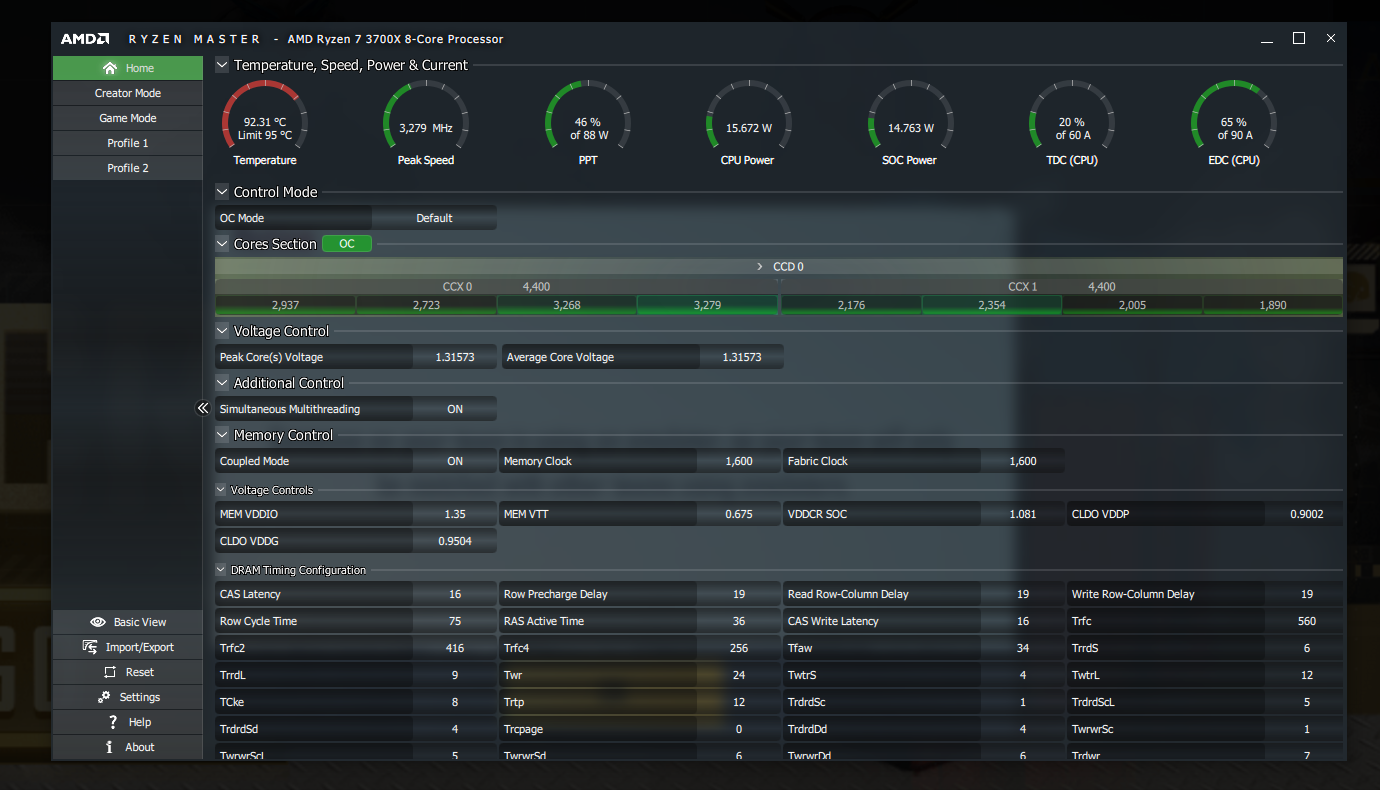The image size is (1380, 790).
Task: Open Profile 2
Action: [128, 168]
